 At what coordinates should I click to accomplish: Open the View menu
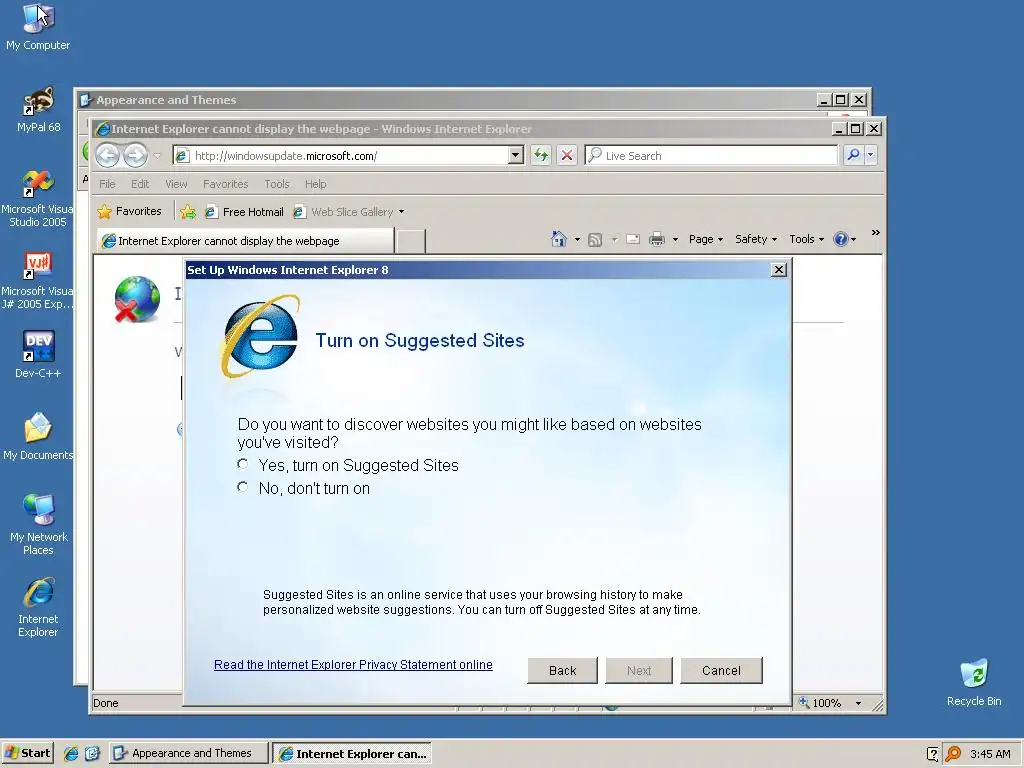tap(176, 184)
